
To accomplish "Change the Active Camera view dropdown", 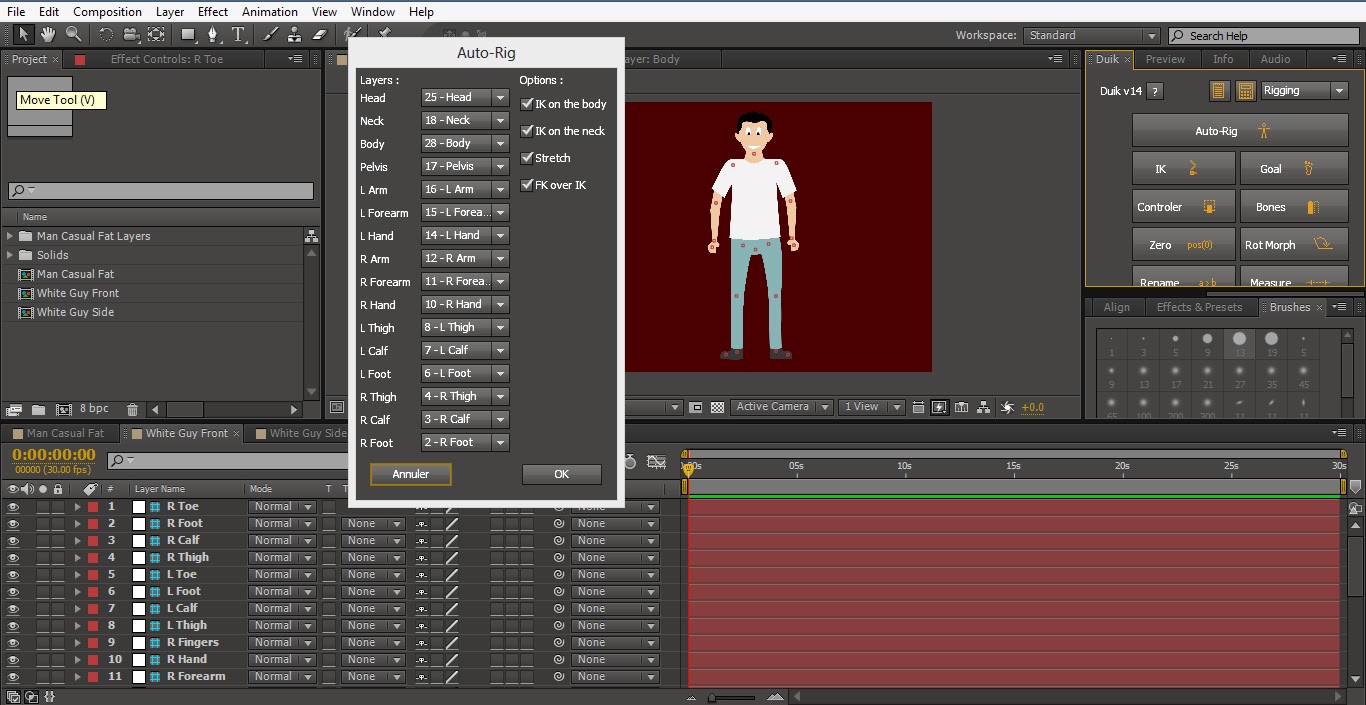I will [x=781, y=407].
